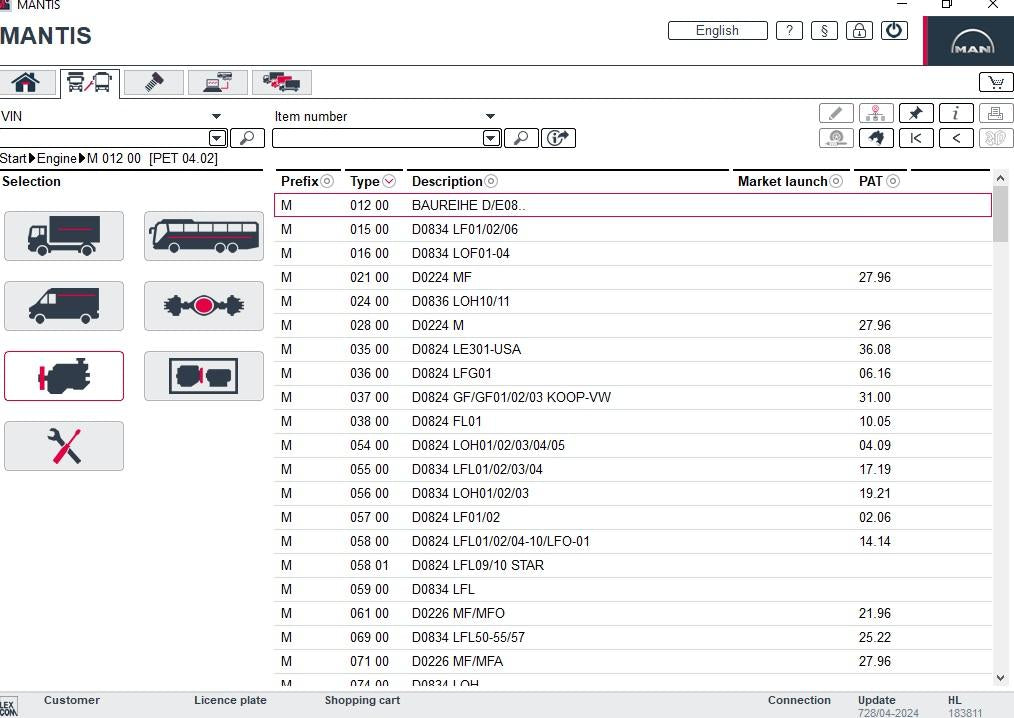Select row D0824 GF/GF01/02/03 KOOP-VW
This screenshot has width=1014, height=718.
[632, 397]
